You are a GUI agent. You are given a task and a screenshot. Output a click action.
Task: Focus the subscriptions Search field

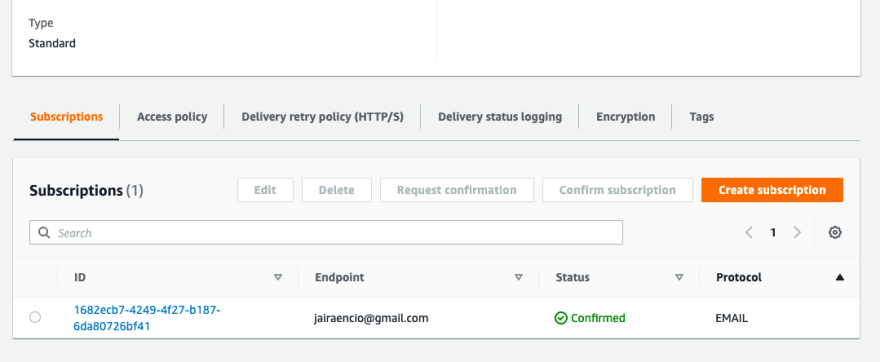tap(326, 232)
